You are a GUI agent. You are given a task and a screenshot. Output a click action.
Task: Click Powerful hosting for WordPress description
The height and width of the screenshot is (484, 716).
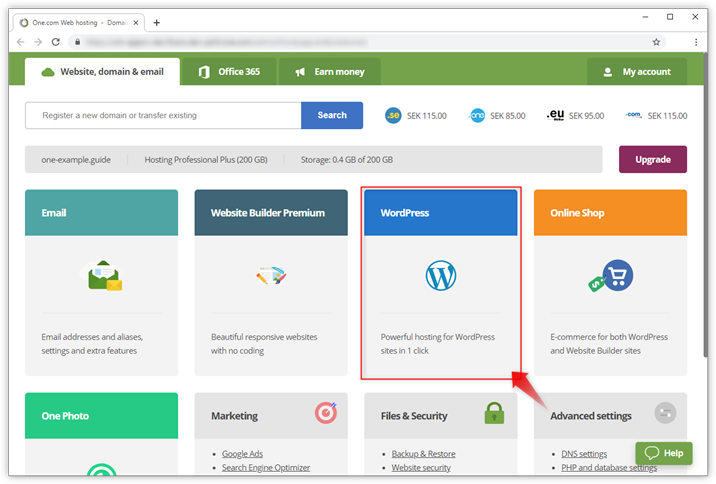pyautogui.click(x=437, y=344)
